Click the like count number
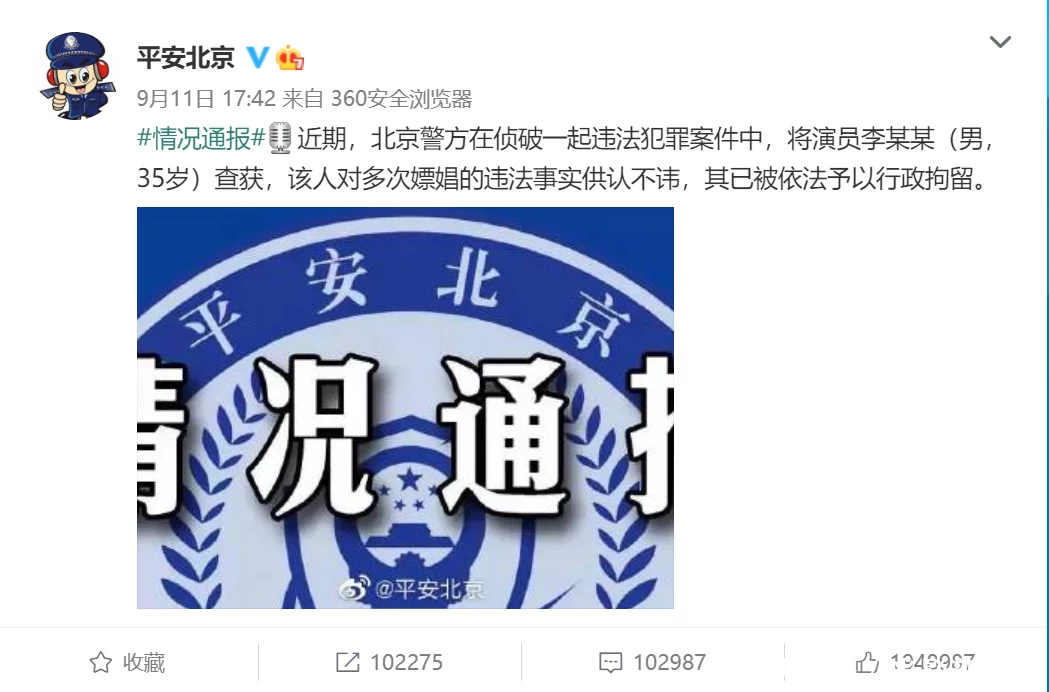The width and height of the screenshot is (1049, 692). 932,662
